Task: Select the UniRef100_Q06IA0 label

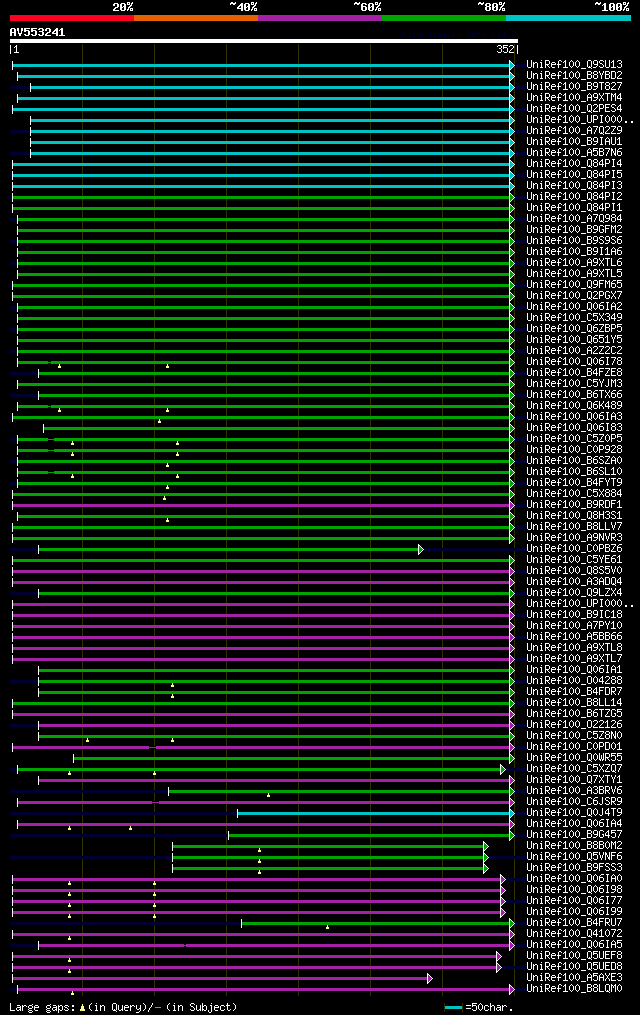Action: [574, 879]
